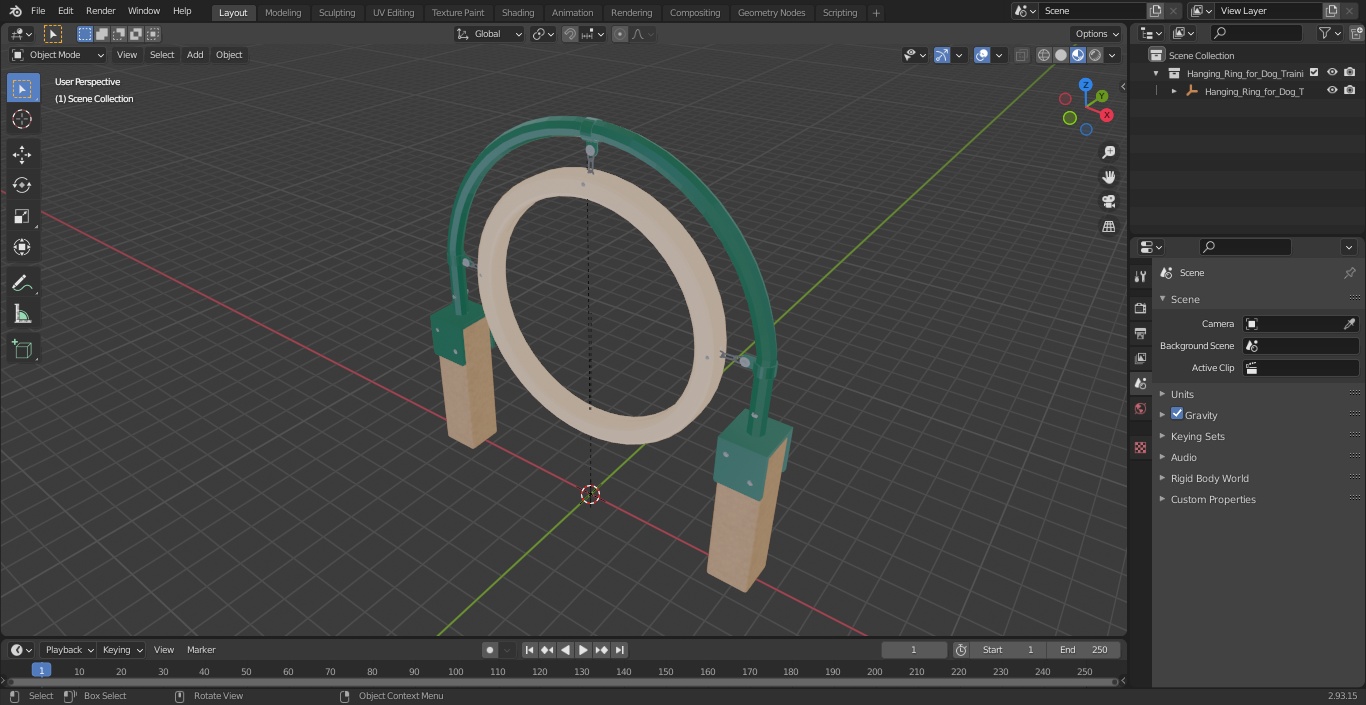Disable render for Hanging_Ring_for_Dog_Traini collection

(x=1350, y=73)
